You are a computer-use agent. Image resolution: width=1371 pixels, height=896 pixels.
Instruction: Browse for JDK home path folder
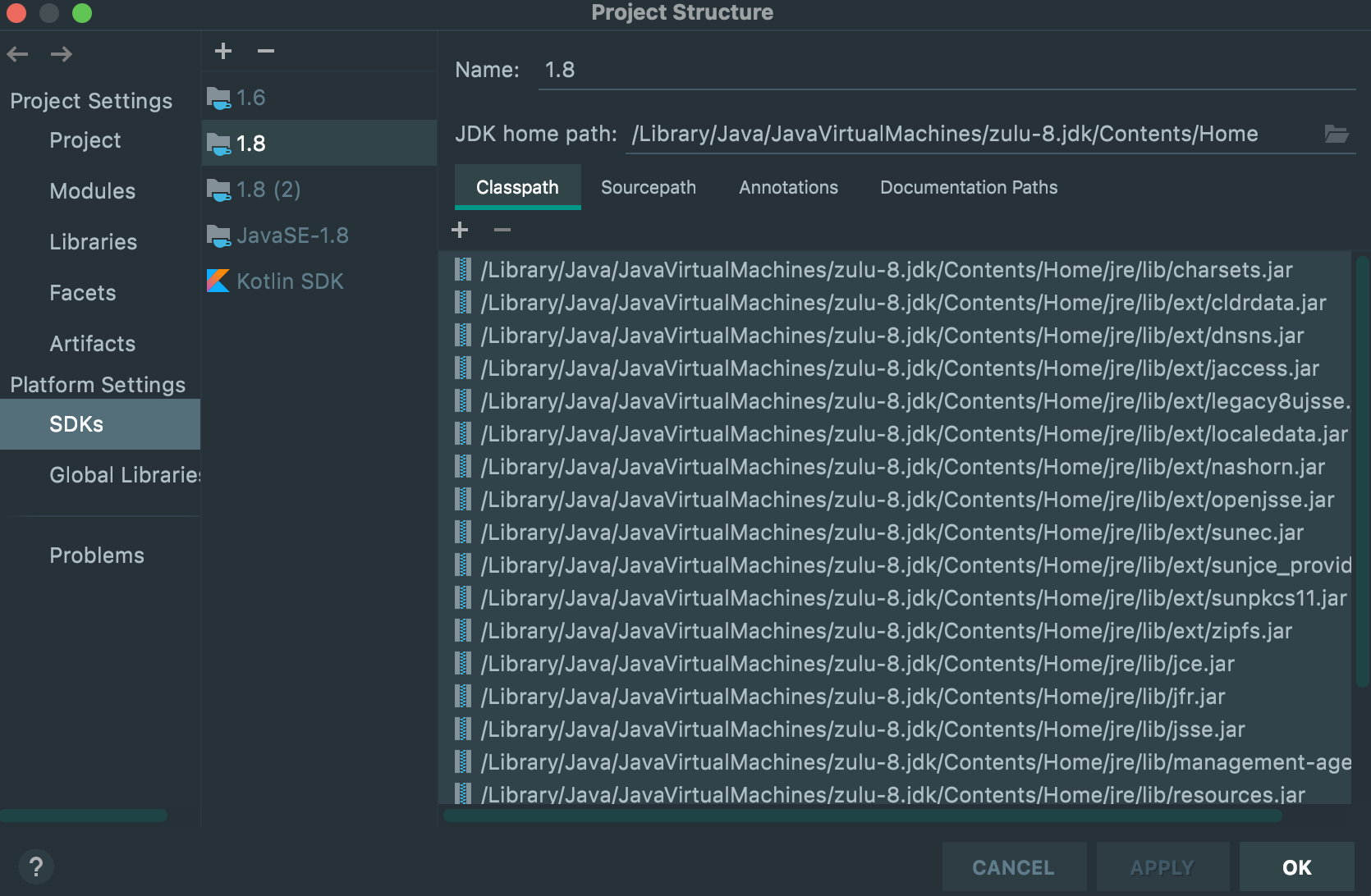pyautogui.click(x=1336, y=134)
